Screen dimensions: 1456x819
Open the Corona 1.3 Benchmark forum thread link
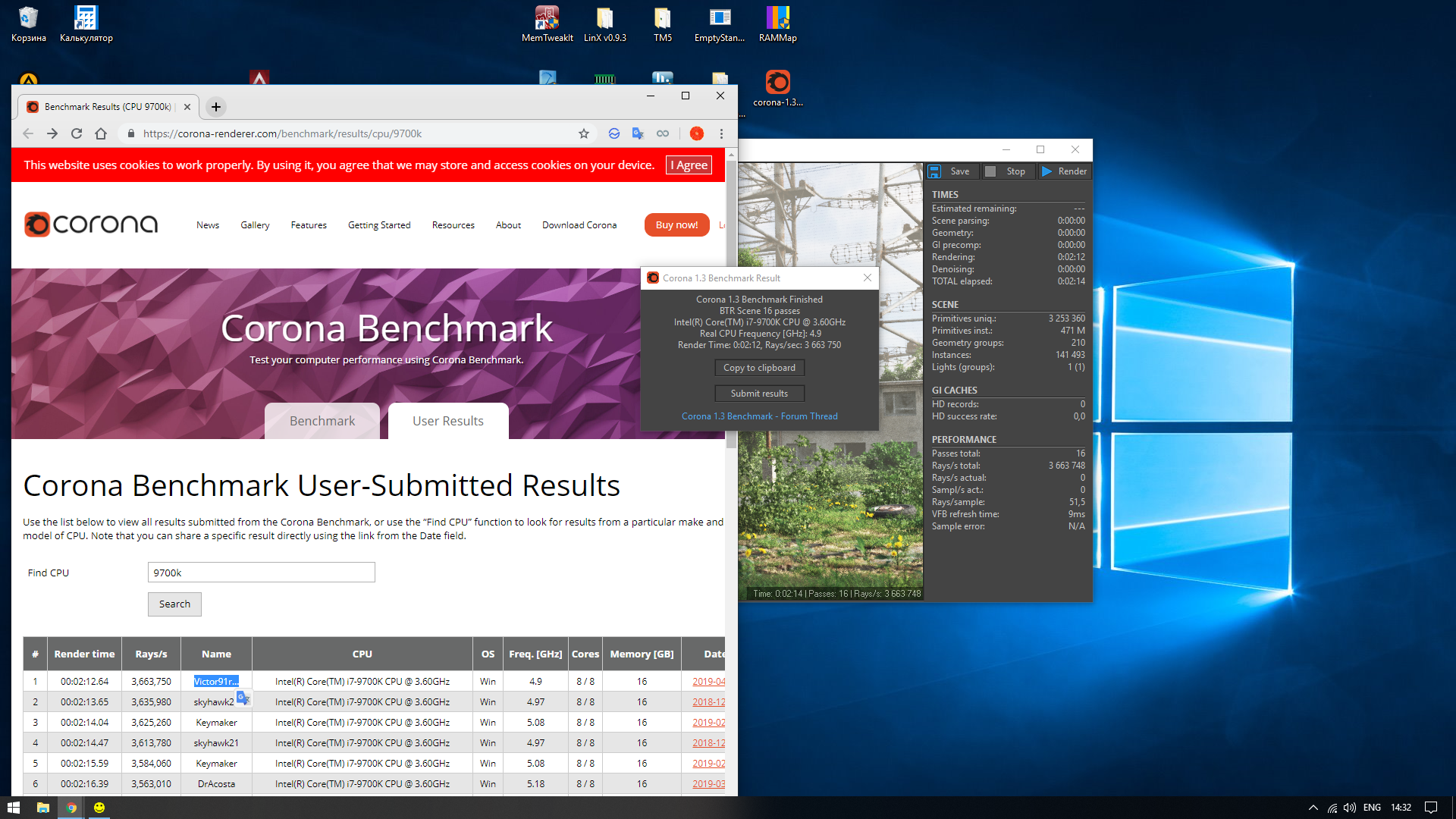coord(759,416)
